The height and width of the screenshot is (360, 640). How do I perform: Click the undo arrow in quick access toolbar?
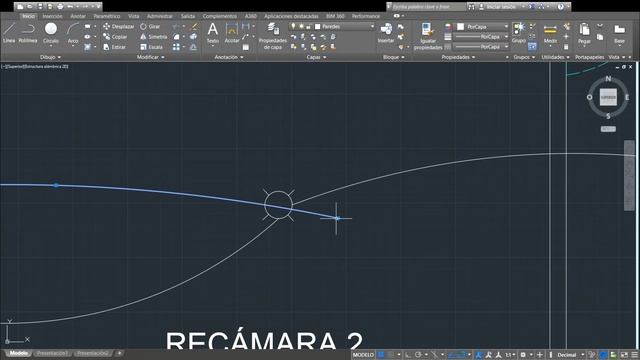[x=70, y=7]
